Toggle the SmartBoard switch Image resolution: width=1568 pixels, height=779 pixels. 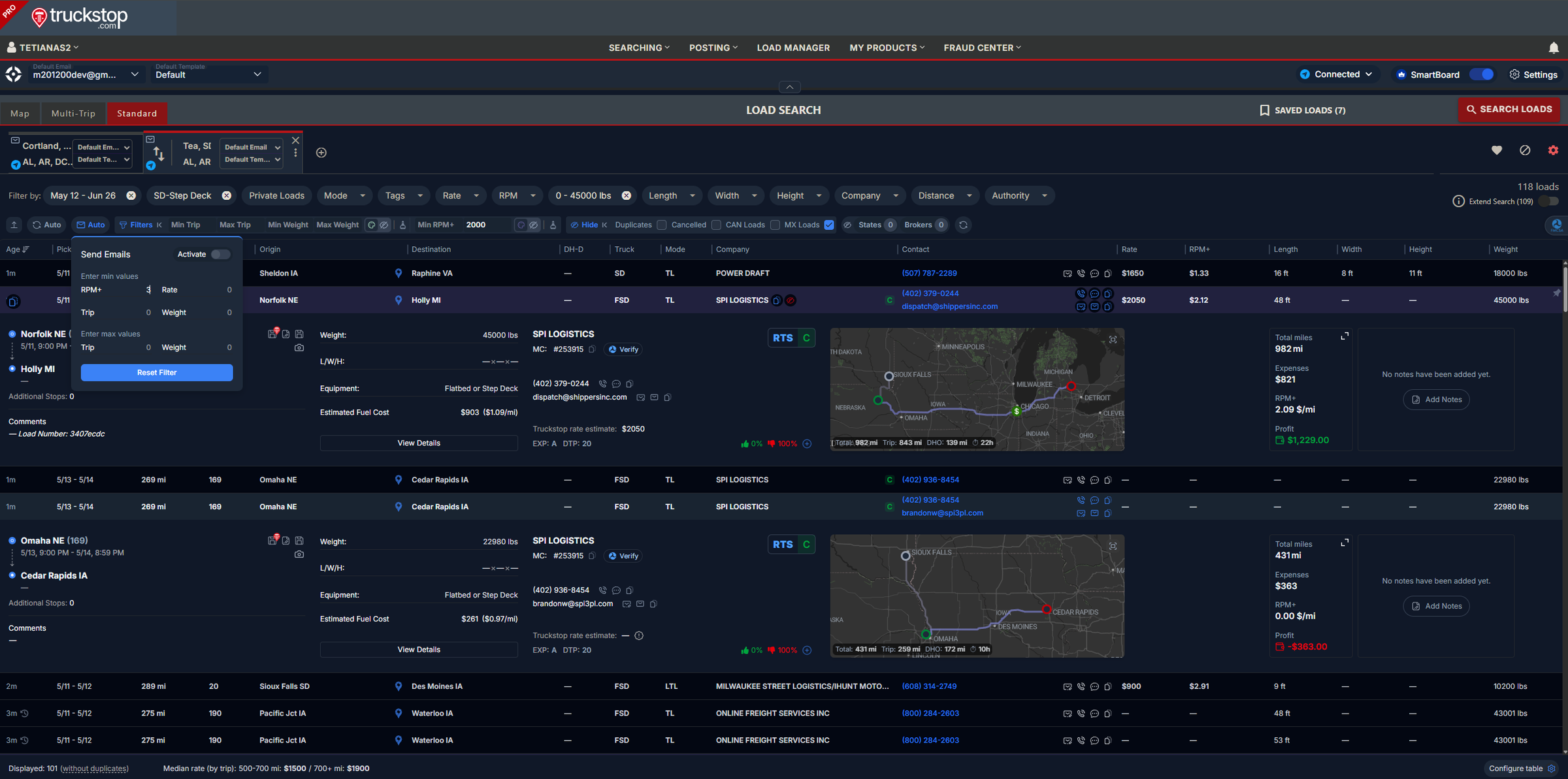click(x=1481, y=74)
